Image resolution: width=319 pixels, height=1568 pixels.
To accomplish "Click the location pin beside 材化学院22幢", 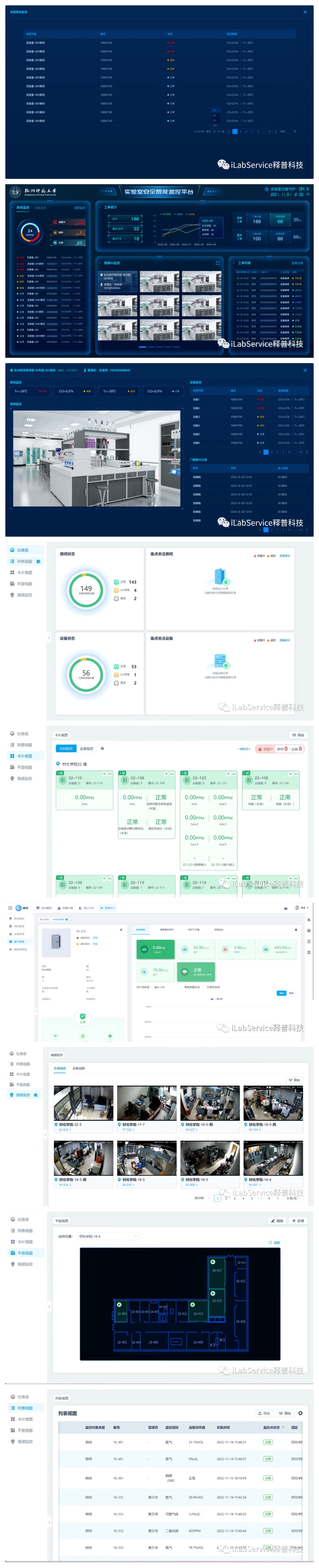I will (x=58, y=764).
